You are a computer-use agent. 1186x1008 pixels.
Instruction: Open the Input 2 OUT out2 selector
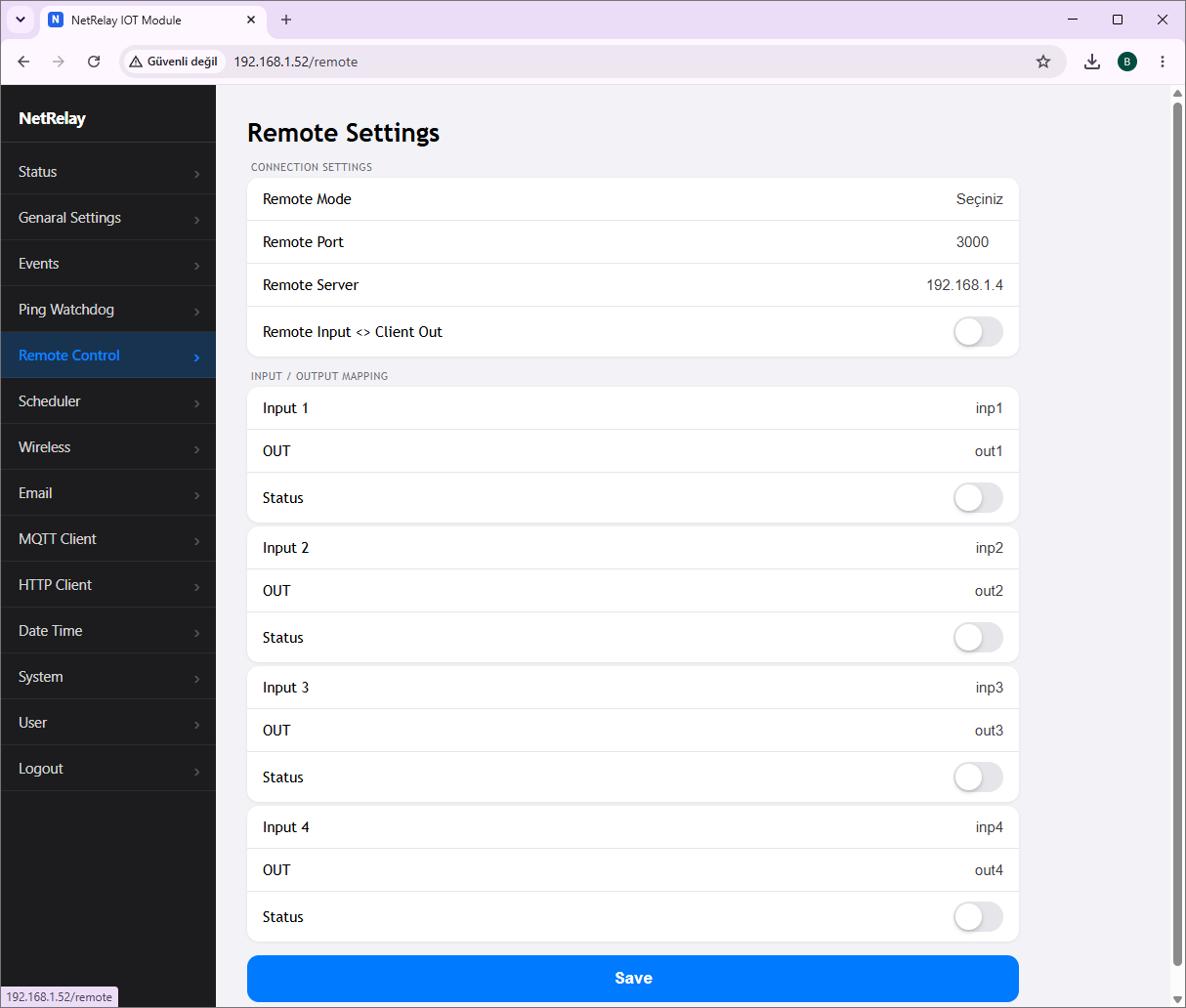click(989, 591)
